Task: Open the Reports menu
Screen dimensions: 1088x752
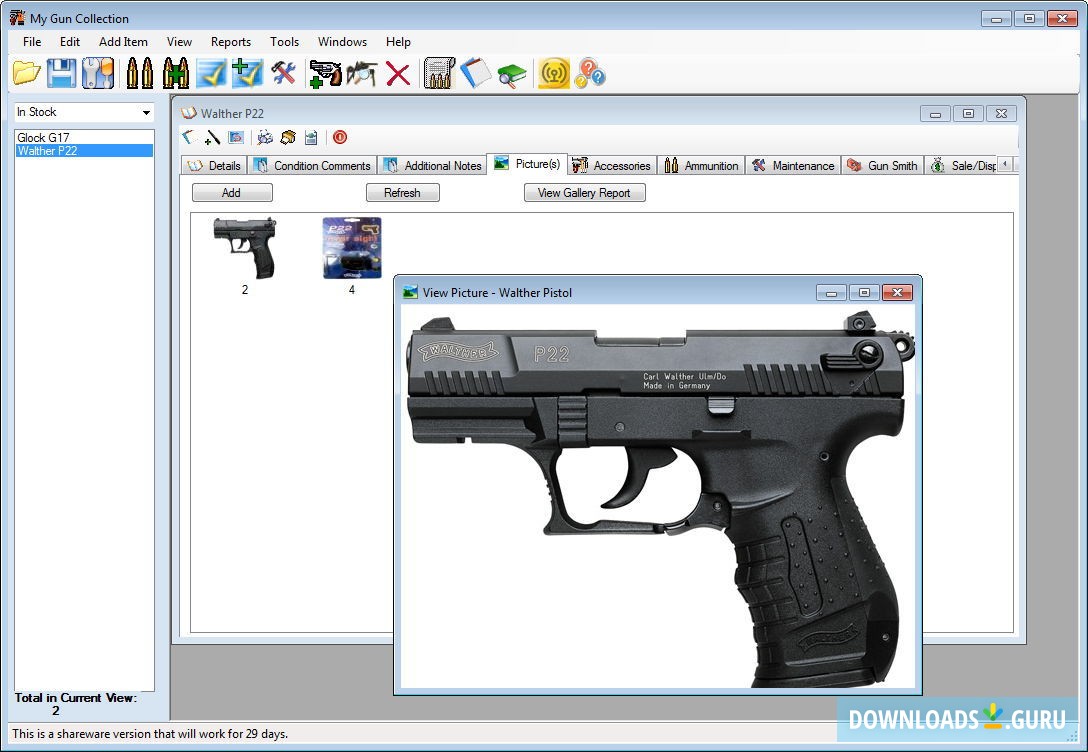Action: point(230,42)
